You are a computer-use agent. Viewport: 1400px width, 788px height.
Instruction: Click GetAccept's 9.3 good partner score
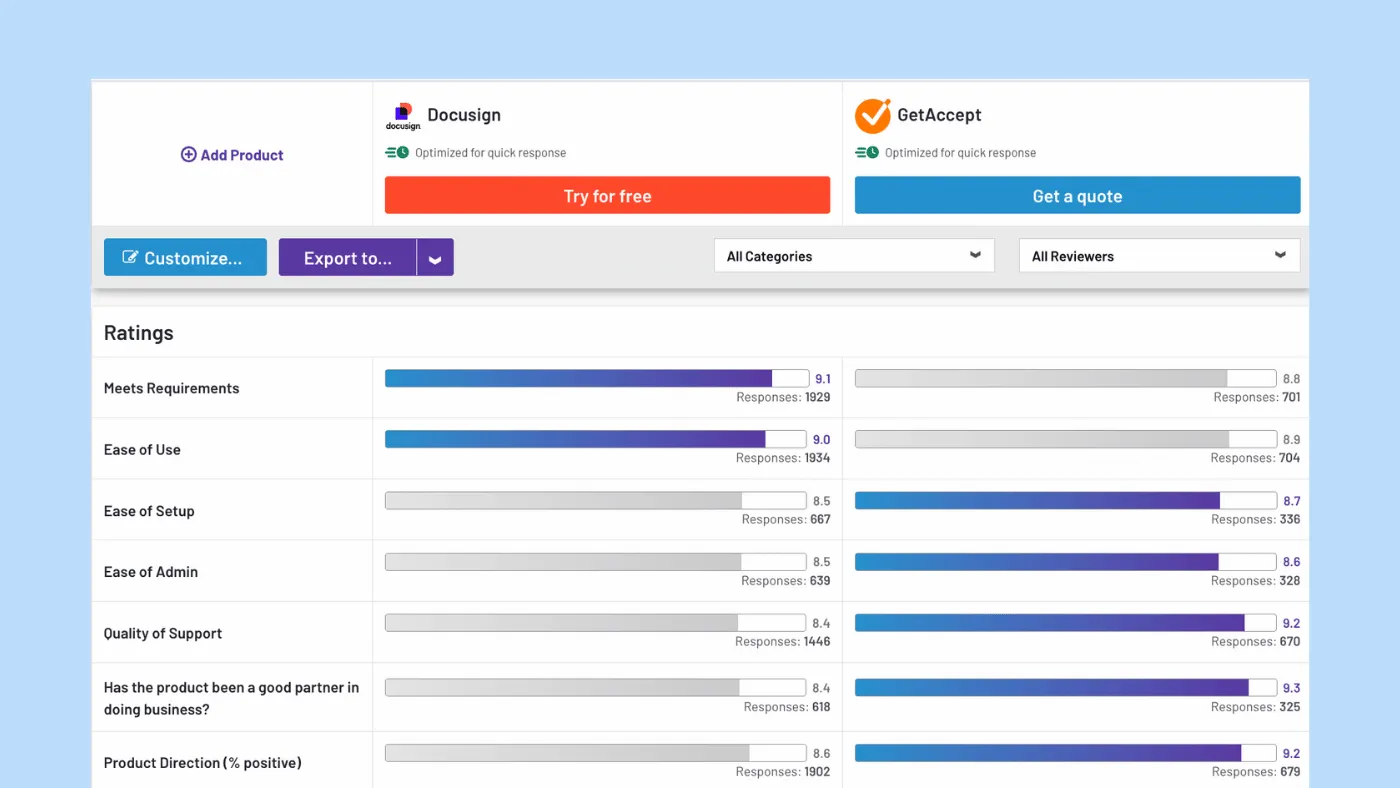point(1291,687)
